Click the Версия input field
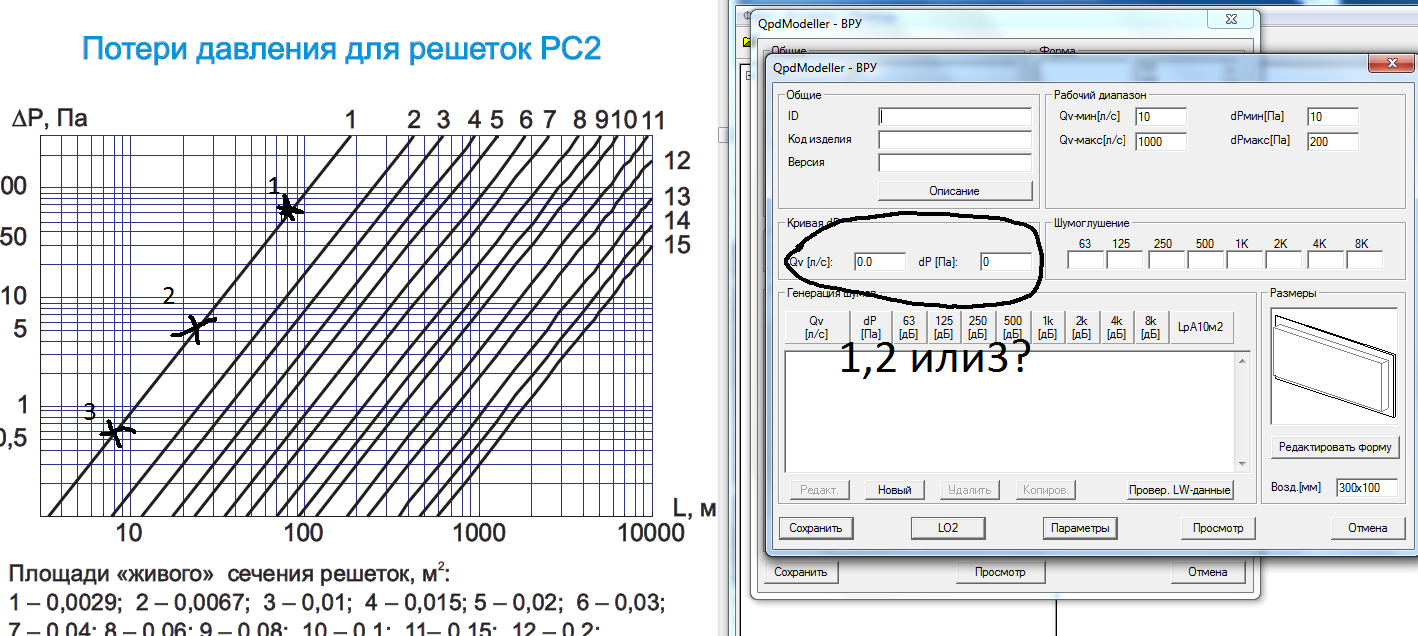Viewport: 1418px width, 636px height. [x=955, y=162]
